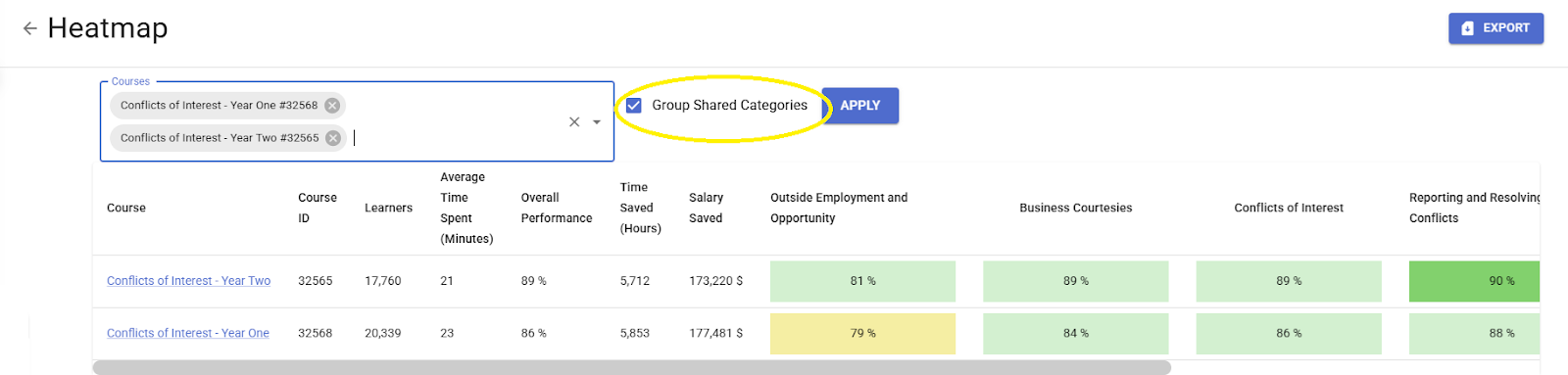Image resolution: width=1568 pixels, height=375 pixels.
Task: Click the Overall Performance column header
Action: coord(557,208)
